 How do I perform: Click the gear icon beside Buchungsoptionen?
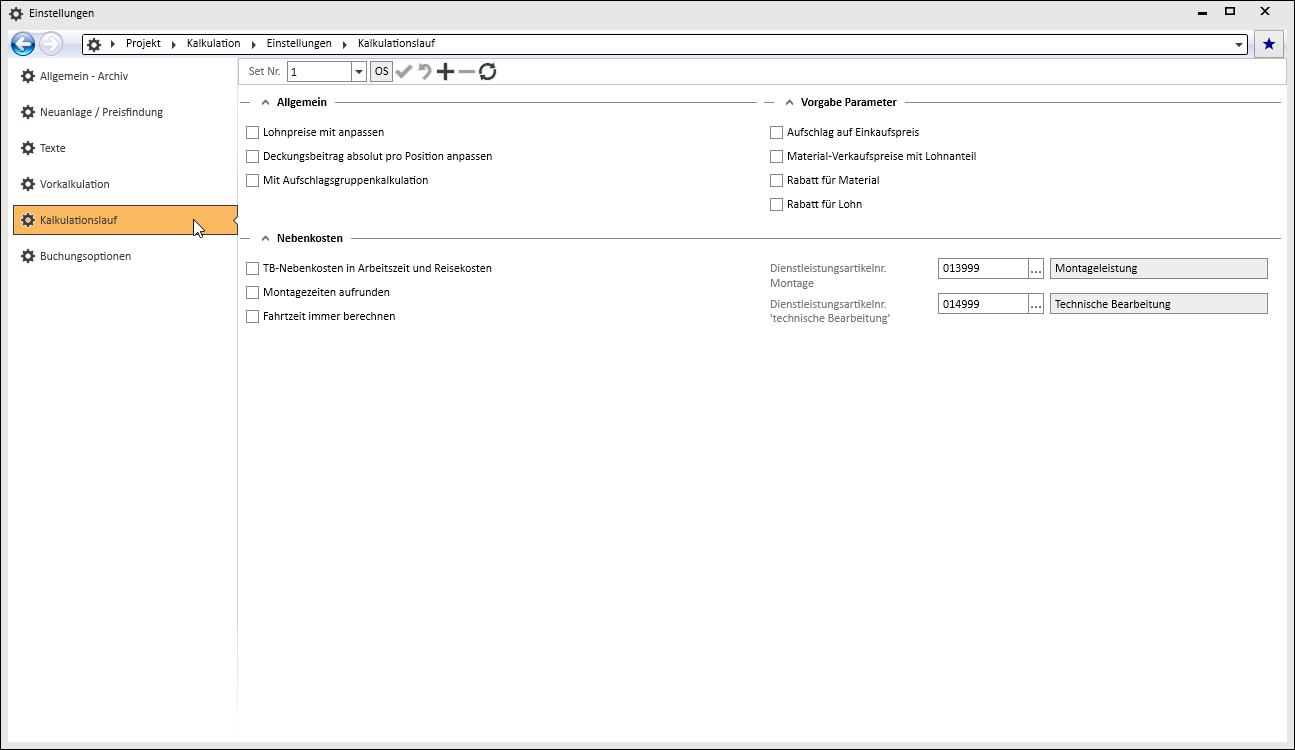tap(28, 256)
